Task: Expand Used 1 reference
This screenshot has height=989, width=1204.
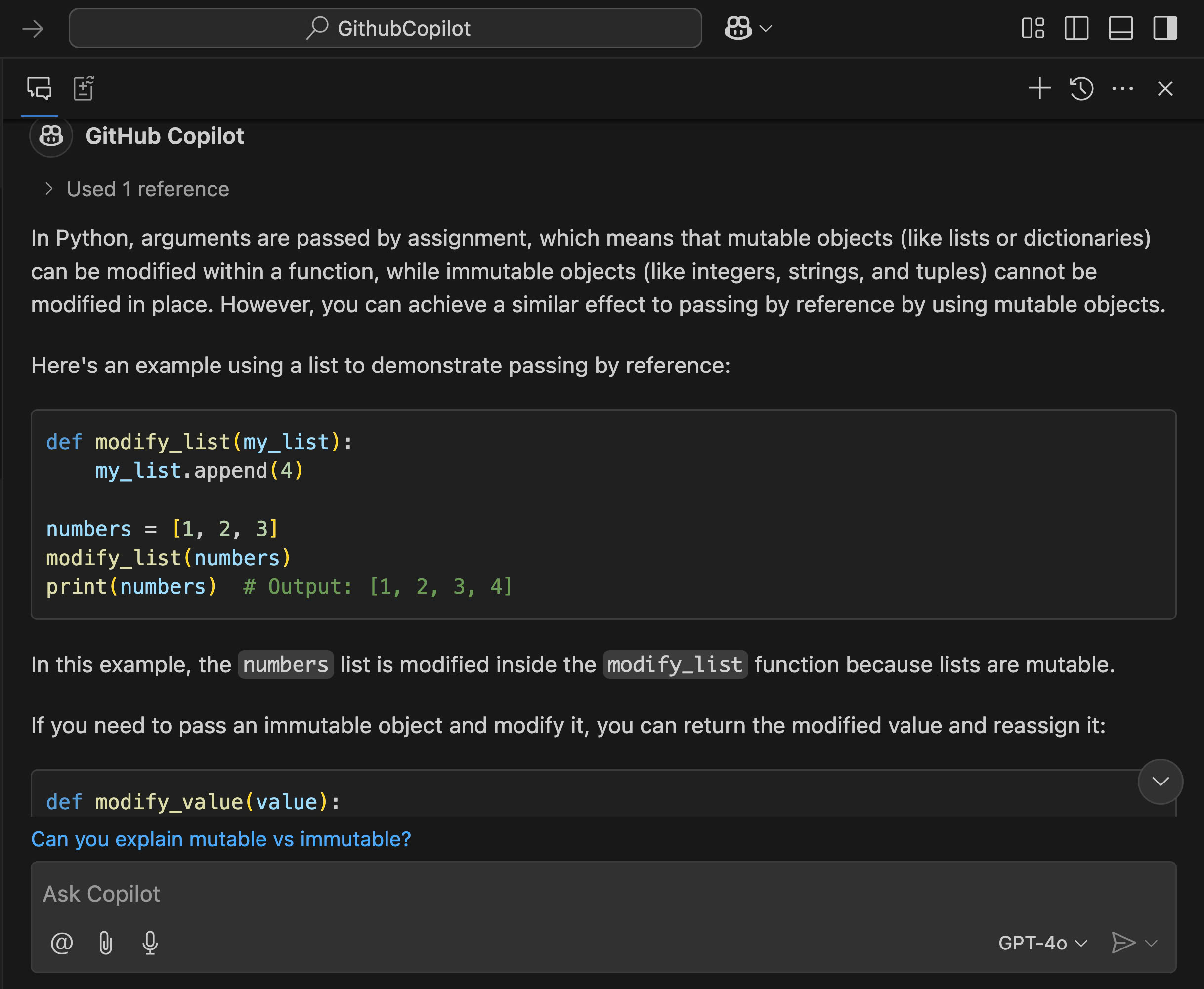Action: point(137,189)
